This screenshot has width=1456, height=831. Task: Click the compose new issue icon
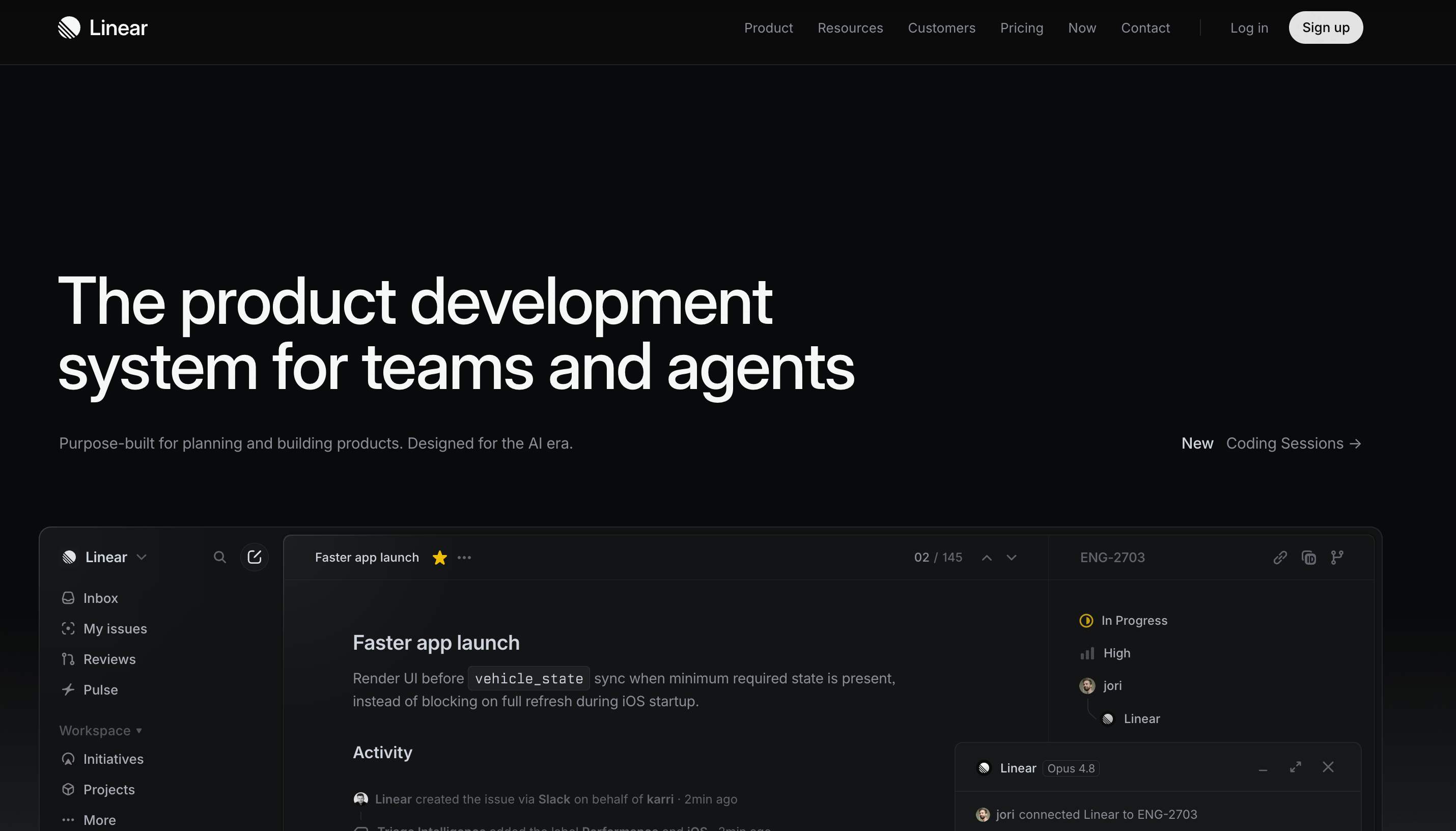click(x=255, y=557)
